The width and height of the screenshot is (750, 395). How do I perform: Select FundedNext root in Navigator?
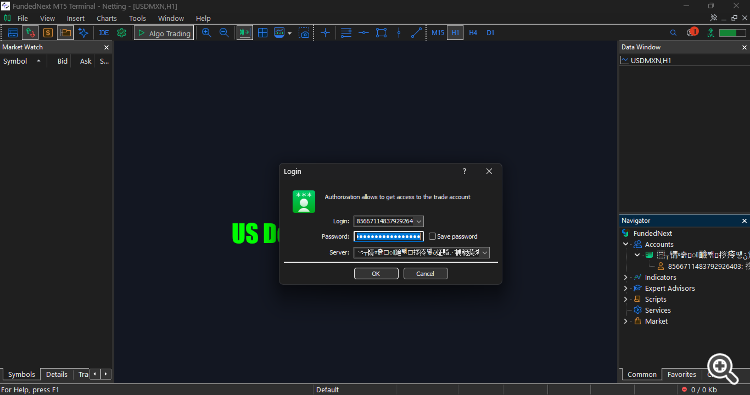coord(652,233)
